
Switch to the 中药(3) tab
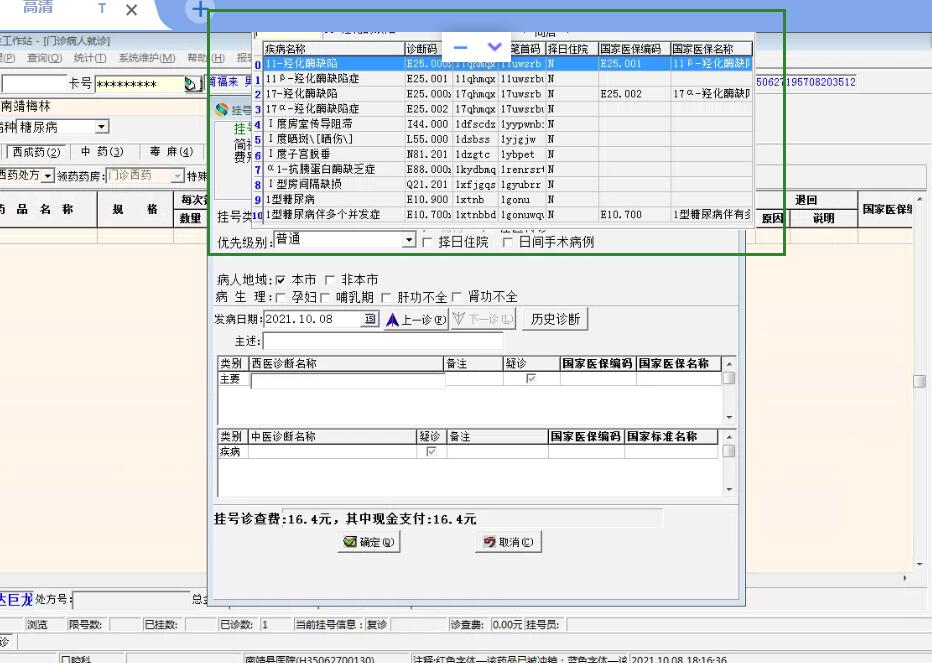[x=102, y=152]
